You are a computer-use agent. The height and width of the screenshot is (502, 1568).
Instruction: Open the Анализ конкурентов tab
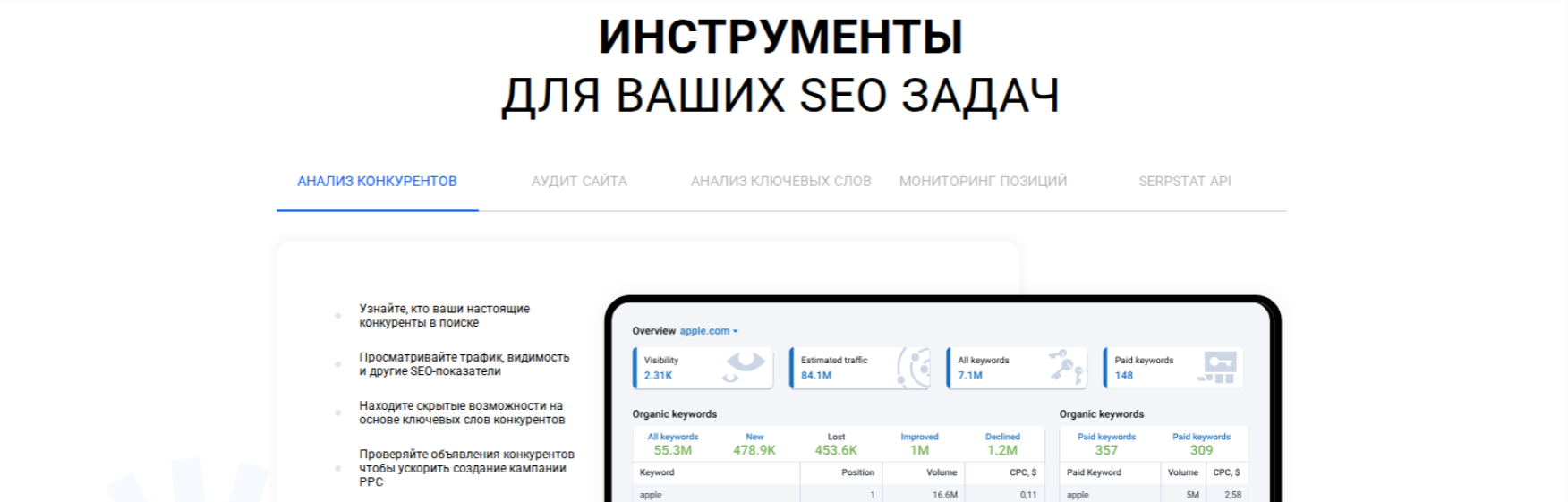click(377, 181)
